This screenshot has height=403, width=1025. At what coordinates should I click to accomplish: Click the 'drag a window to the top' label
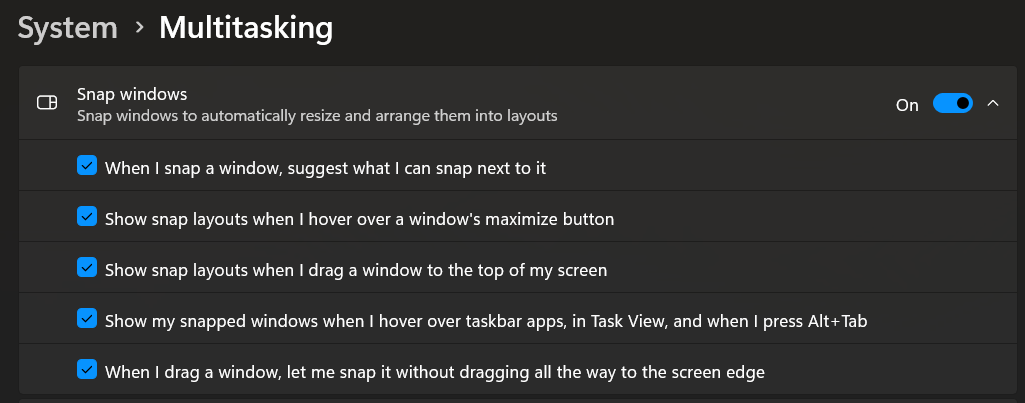[356, 270]
